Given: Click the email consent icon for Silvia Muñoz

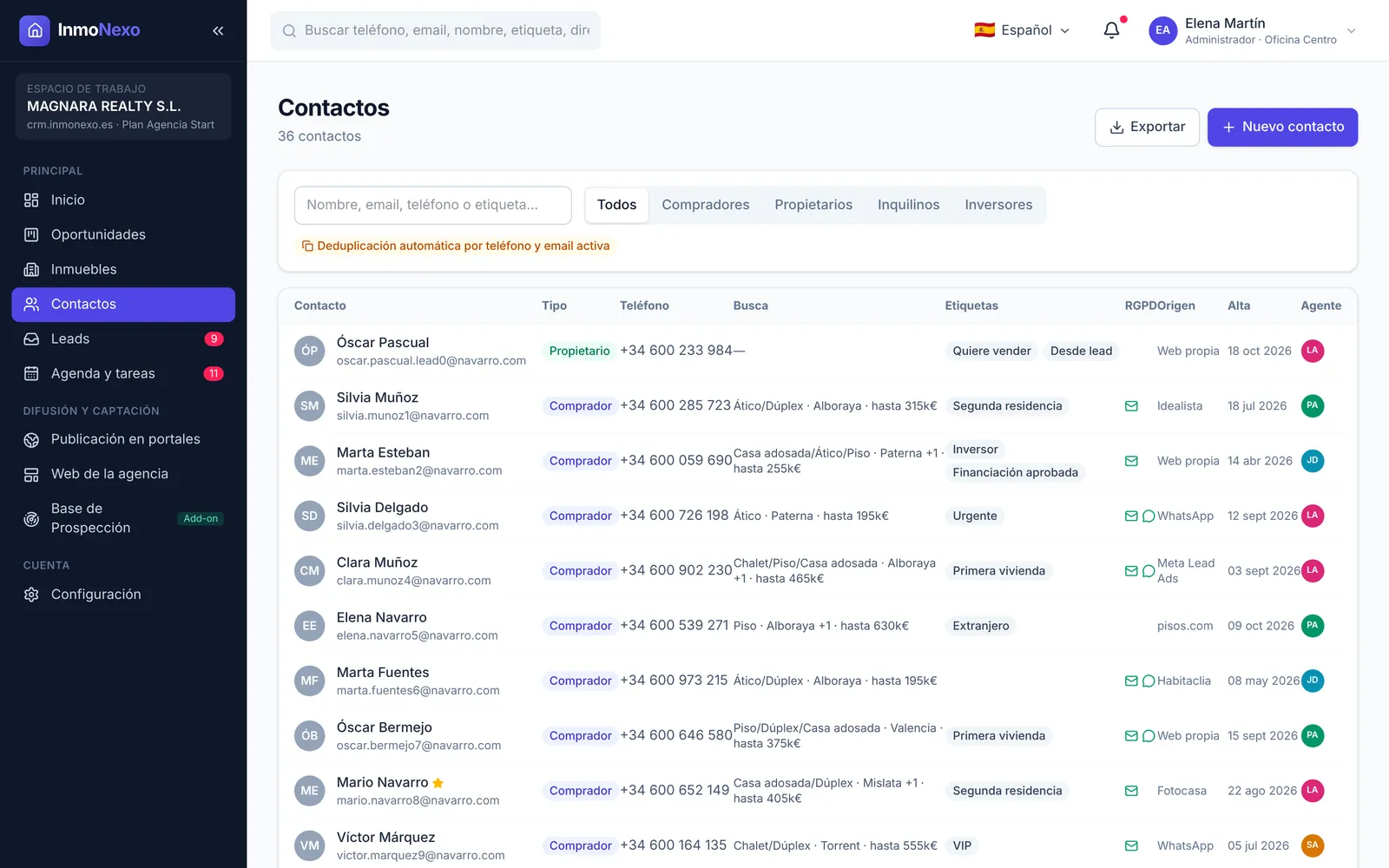Looking at the screenshot, I should (x=1131, y=405).
